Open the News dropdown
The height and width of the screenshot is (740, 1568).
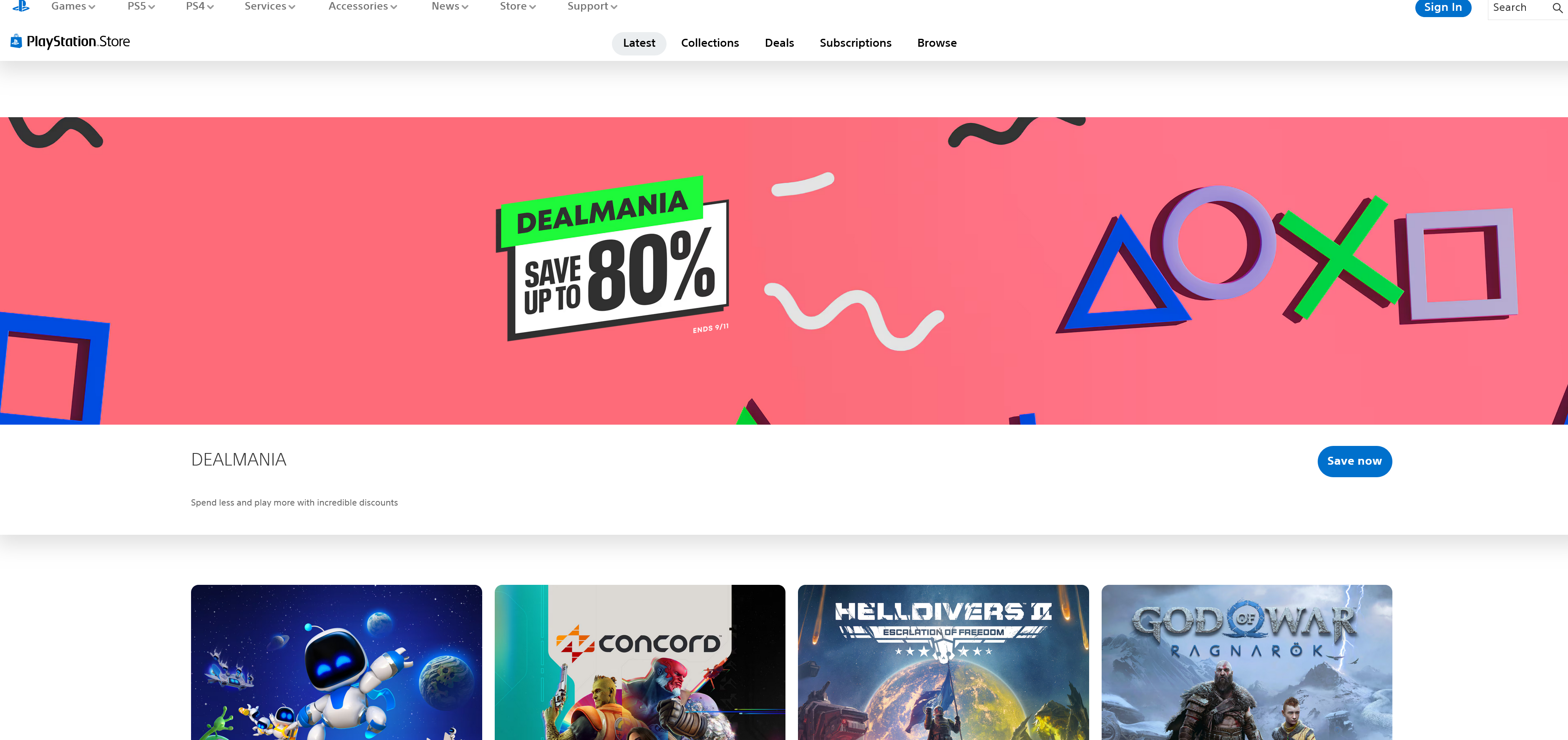(x=450, y=6)
